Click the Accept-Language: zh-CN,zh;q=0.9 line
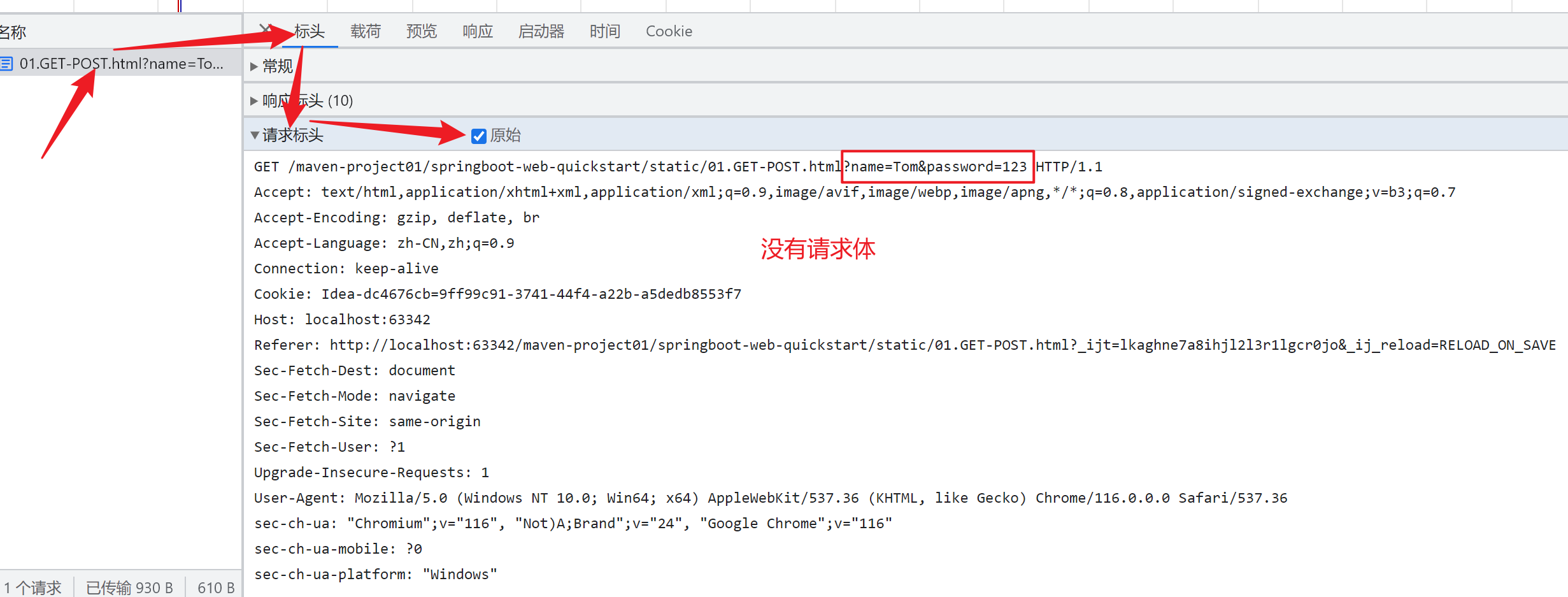Screen dimensions: 1568x597 pyautogui.click(x=384, y=243)
